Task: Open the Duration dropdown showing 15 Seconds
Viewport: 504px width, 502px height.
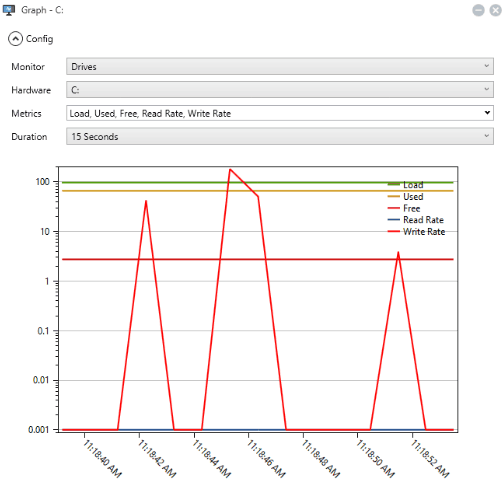Action: click(280, 136)
